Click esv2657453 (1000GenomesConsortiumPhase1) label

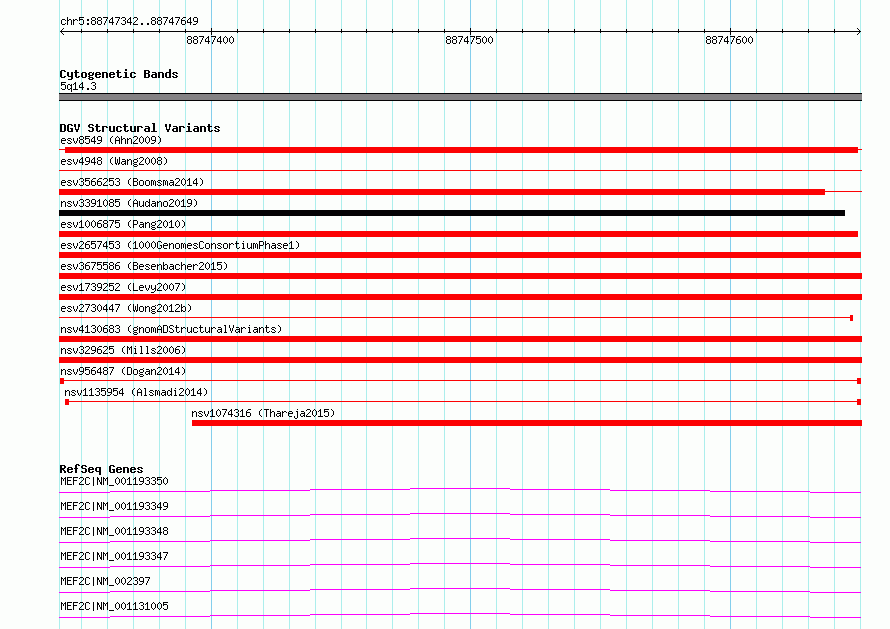[x=180, y=245]
